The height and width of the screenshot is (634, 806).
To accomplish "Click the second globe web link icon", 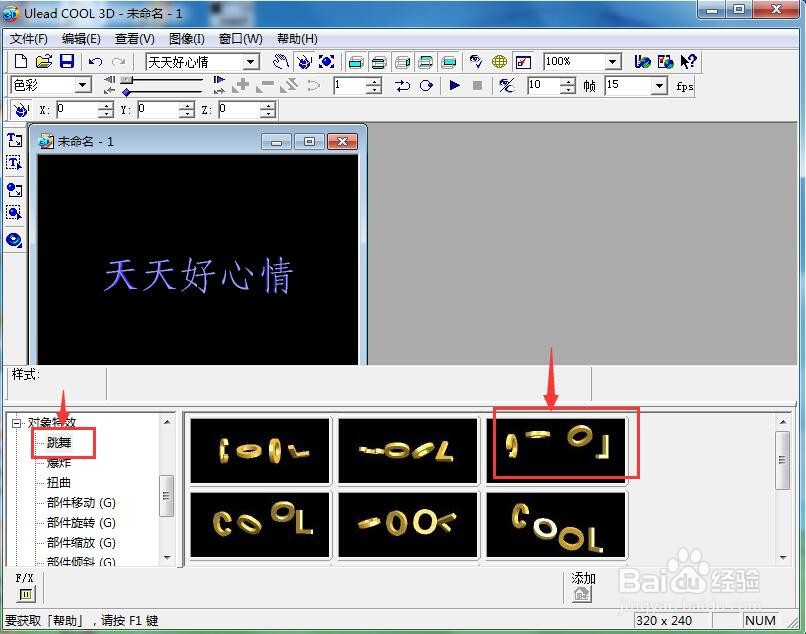I will click(665, 62).
